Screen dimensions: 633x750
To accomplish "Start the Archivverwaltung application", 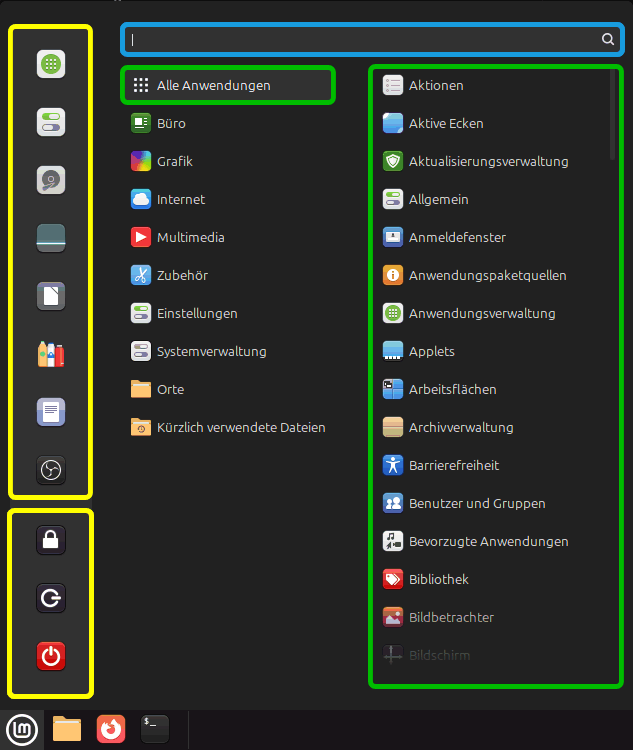I will tap(460, 428).
